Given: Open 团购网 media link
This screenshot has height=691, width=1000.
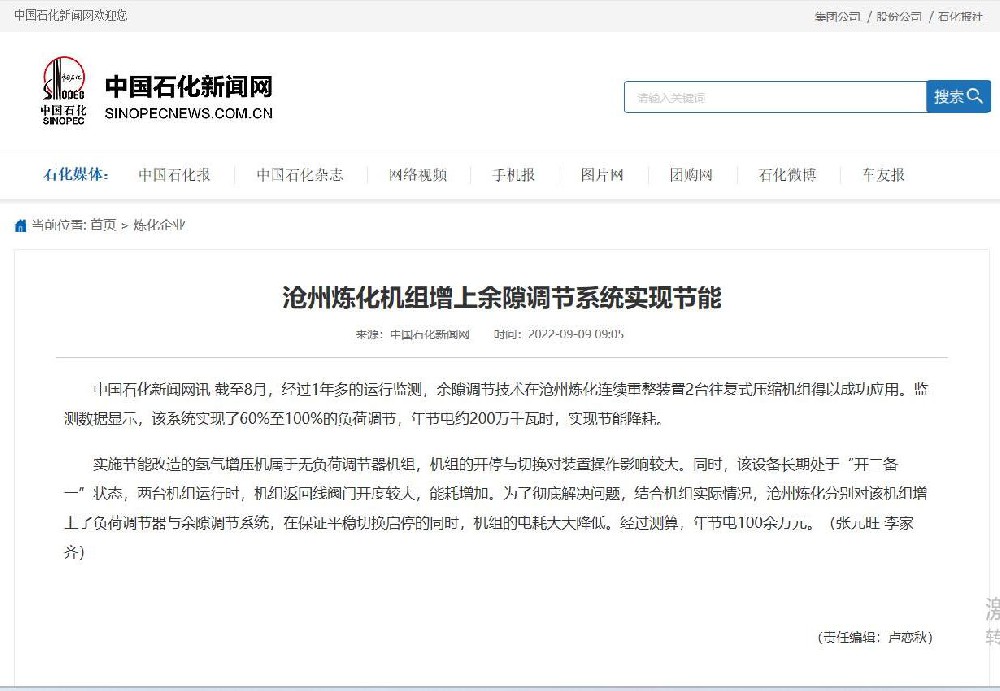Looking at the screenshot, I should [691, 175].
